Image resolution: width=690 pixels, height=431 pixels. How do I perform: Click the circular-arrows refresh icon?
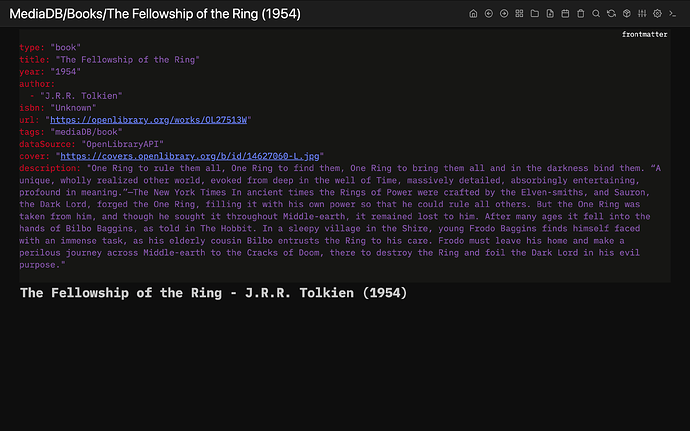pos(611,14)
